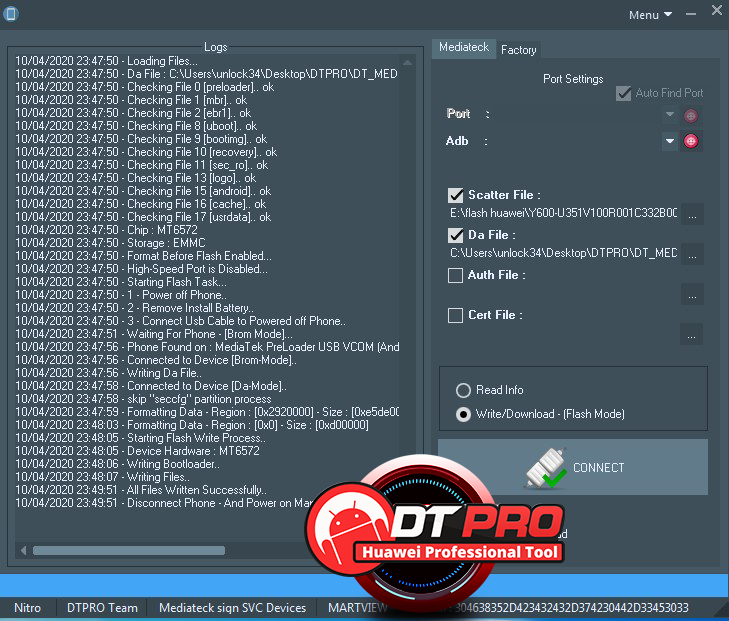729x621 pixels.
Task: Click the left arrow of logs scrollbar
Action: tap(23, 551)
